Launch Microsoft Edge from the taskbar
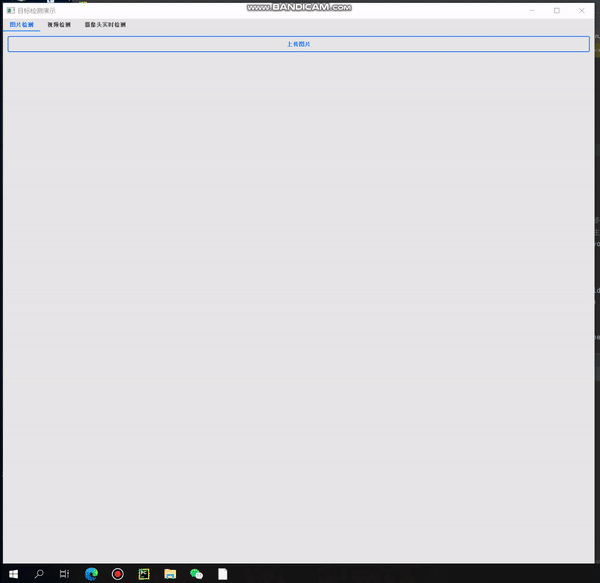600x583 pixels. (x=91, y=574)
